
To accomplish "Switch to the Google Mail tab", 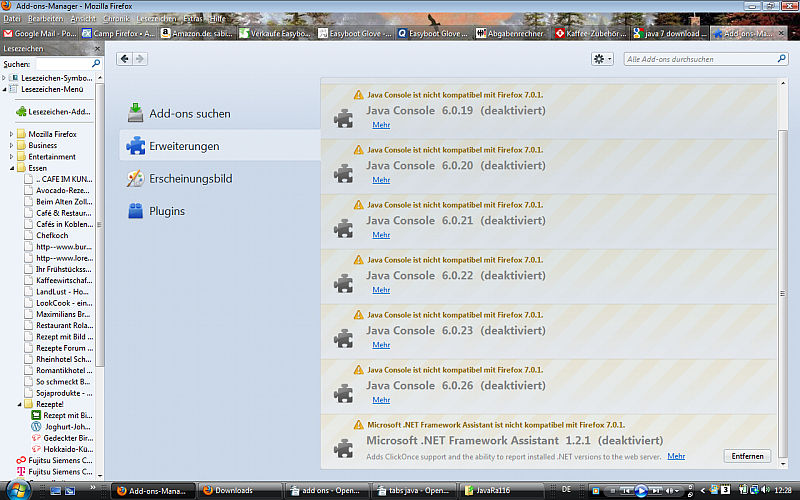I will click(40, 34).
